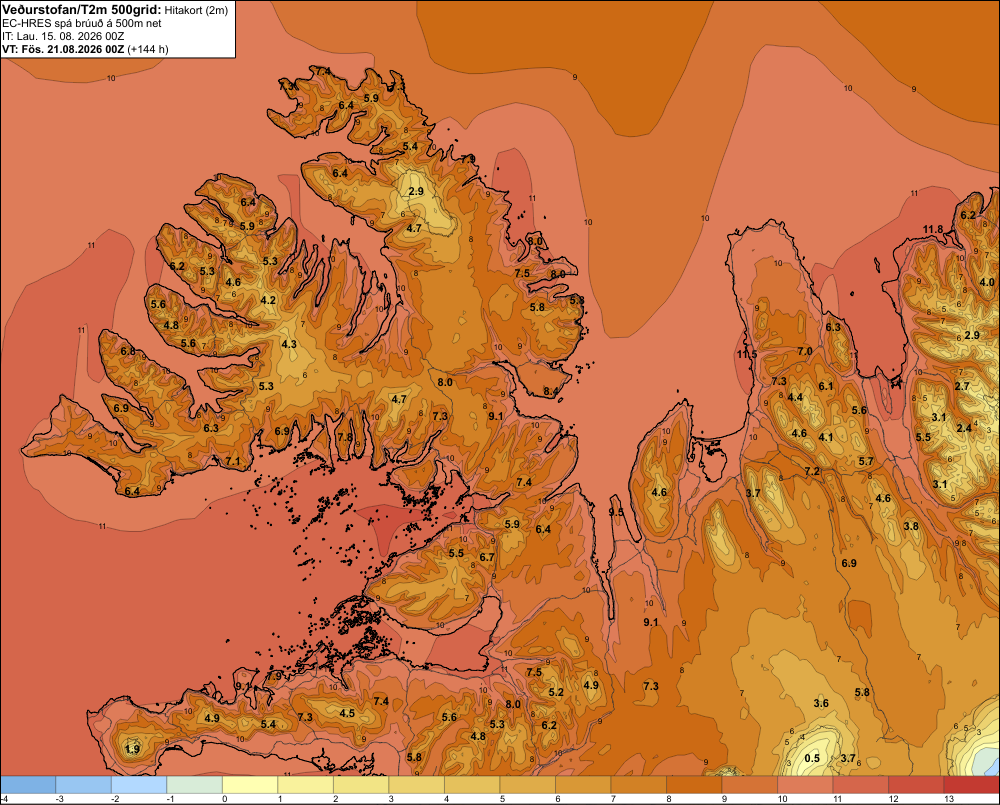Viewport: 1000px width, 805px height.
Task: Select the temperature value '8.4' on the map
Action: pyautogui.click(x=550, y=391)
